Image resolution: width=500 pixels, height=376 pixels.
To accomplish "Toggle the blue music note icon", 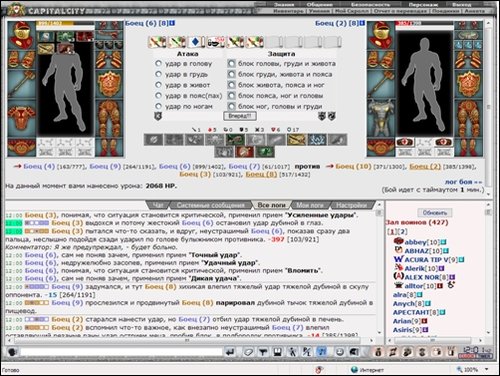I will point(322,352).
